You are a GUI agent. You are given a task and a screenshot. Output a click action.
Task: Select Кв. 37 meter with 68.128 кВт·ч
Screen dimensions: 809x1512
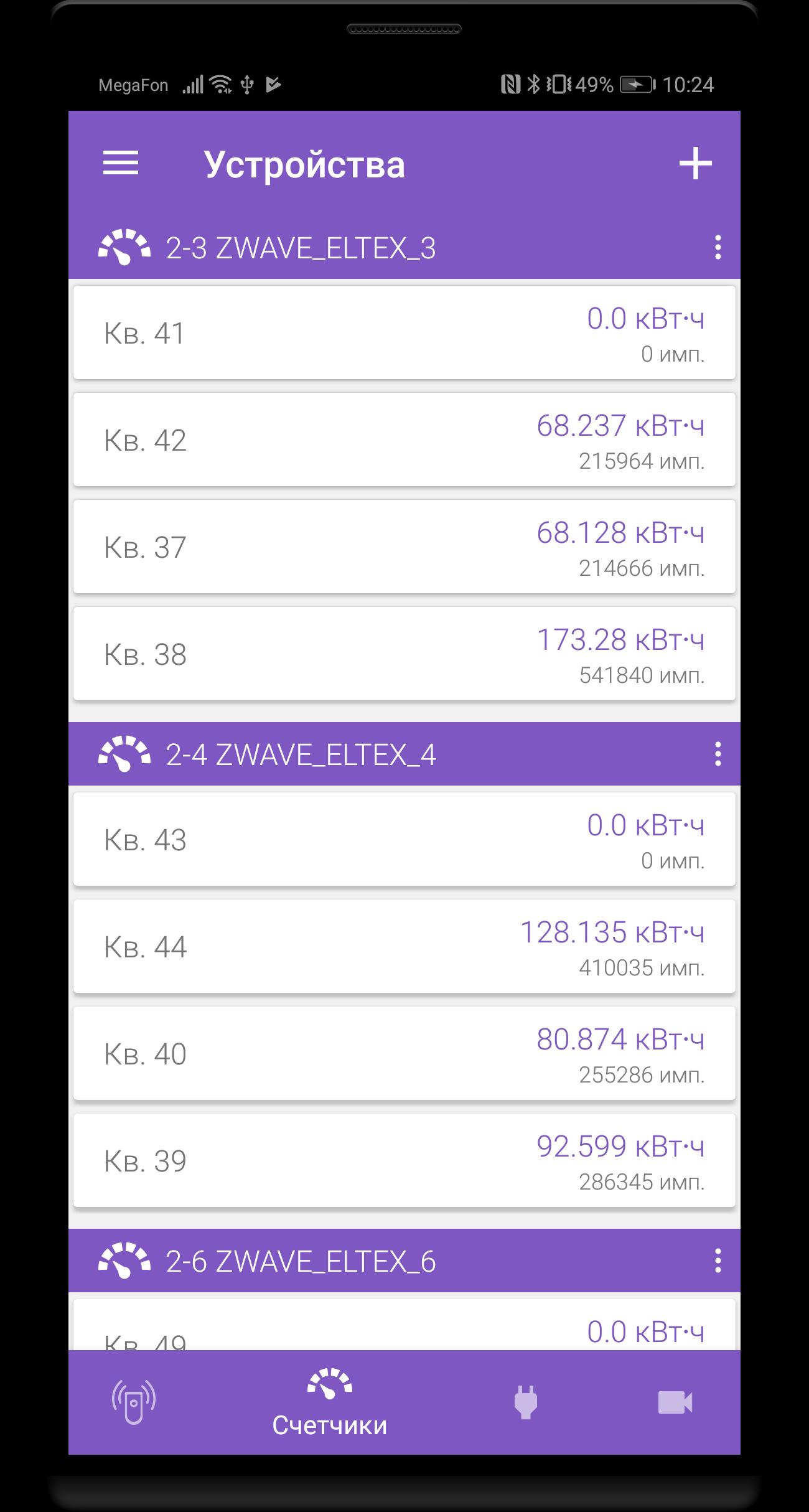404,547
